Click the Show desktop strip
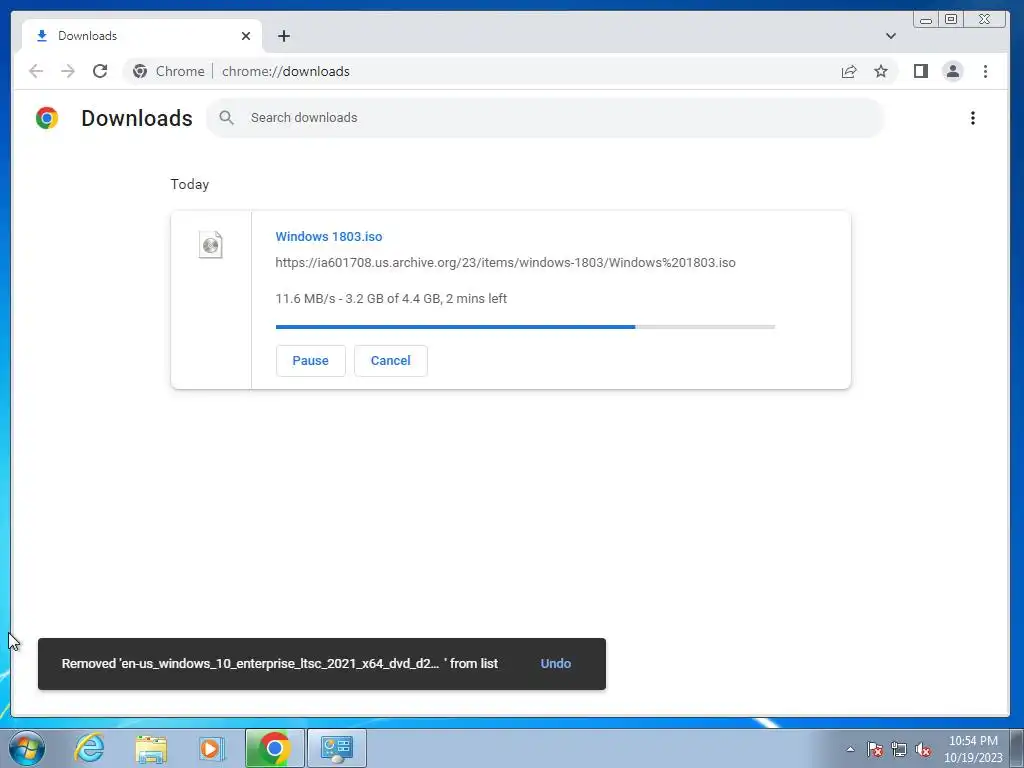Screen dimensions: 1024x768 pos(1016,748)
